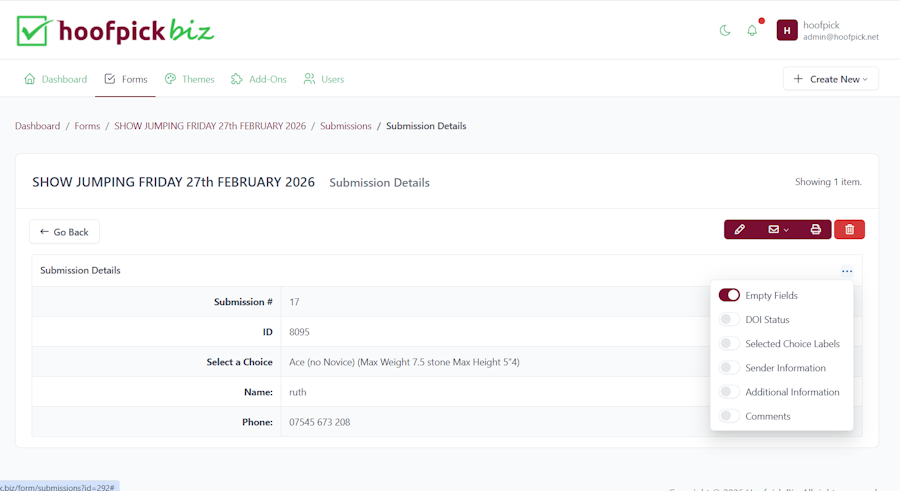Viewport: 900px width, 491px height.
Task: Open the Create New dropdown
Action: [831, 79]
